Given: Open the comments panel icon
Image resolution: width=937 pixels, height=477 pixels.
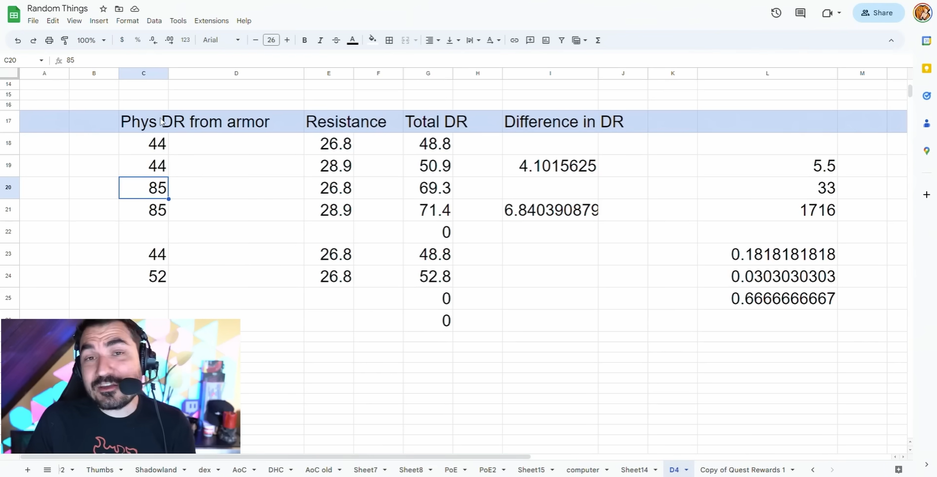Looking at the screenshot, I should (800, 13).
